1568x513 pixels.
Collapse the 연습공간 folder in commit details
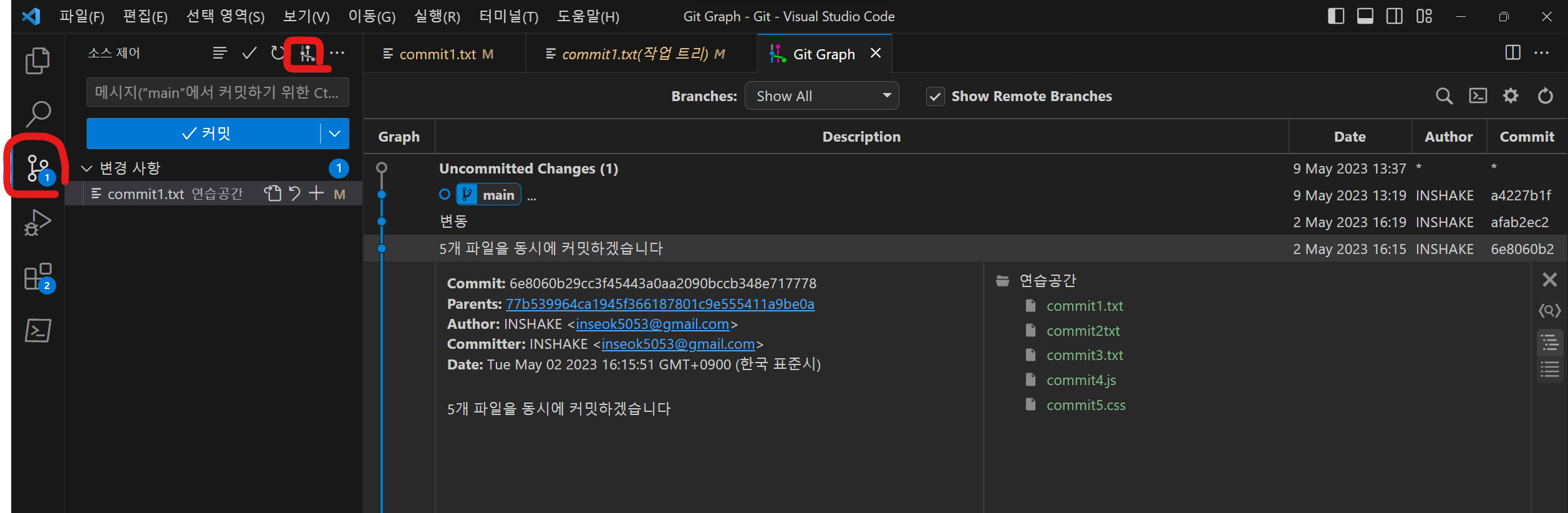pos(1002,281)
